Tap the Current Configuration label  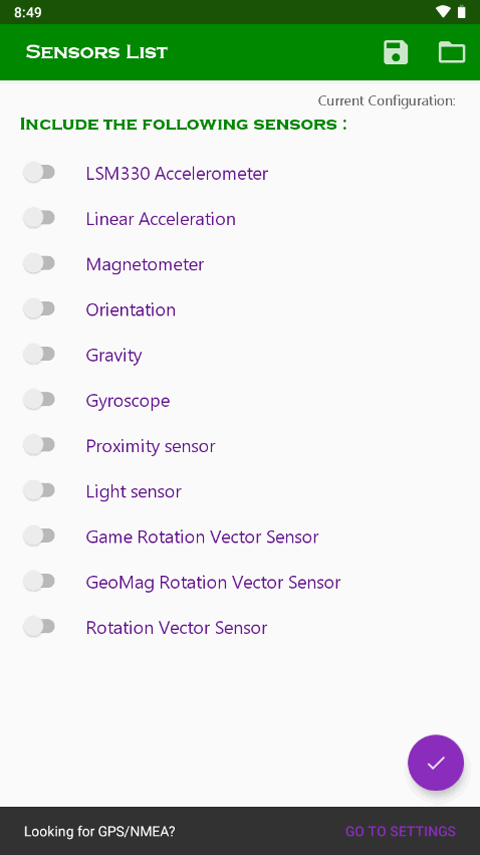387,100
